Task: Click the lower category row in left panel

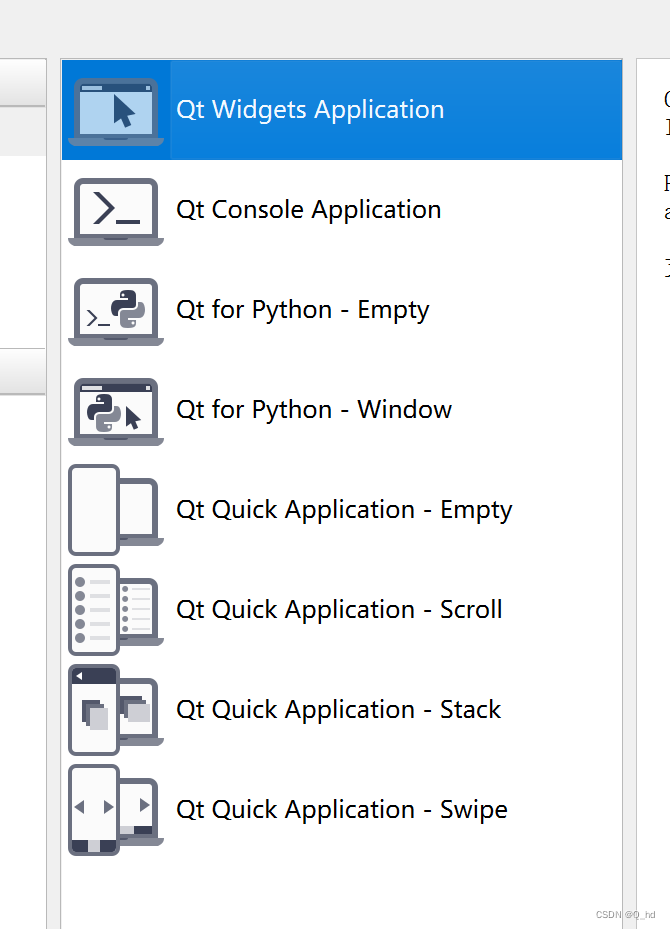Action: click(23, 371)
